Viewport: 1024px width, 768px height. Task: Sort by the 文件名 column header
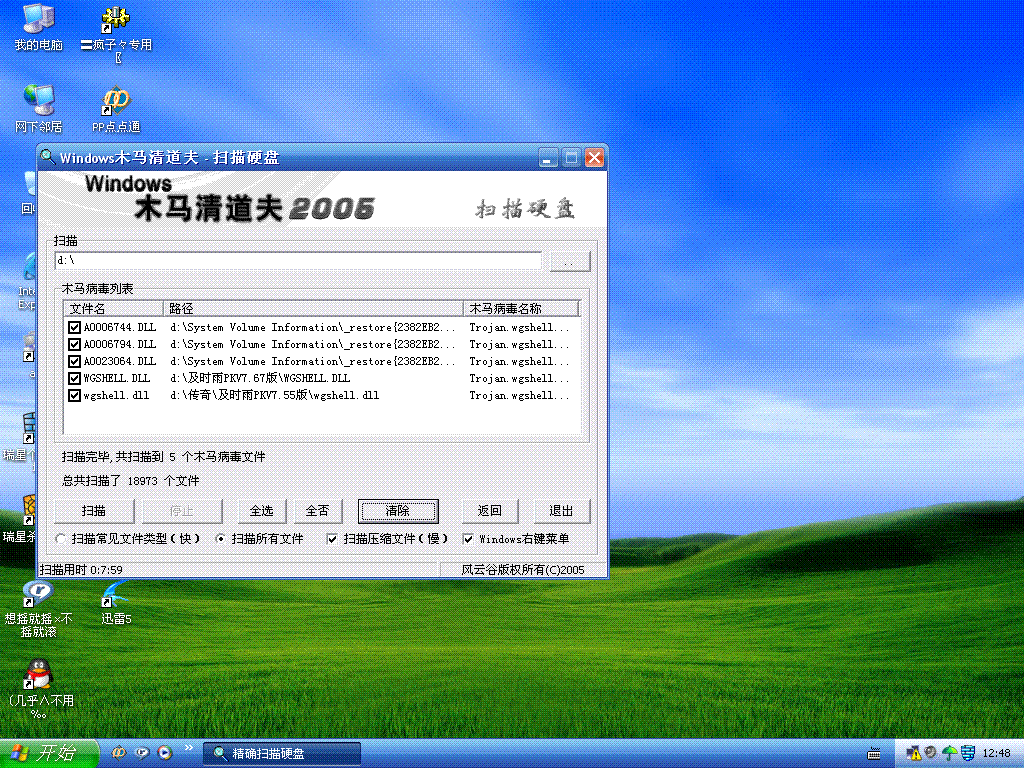click(x=114, y=308)
